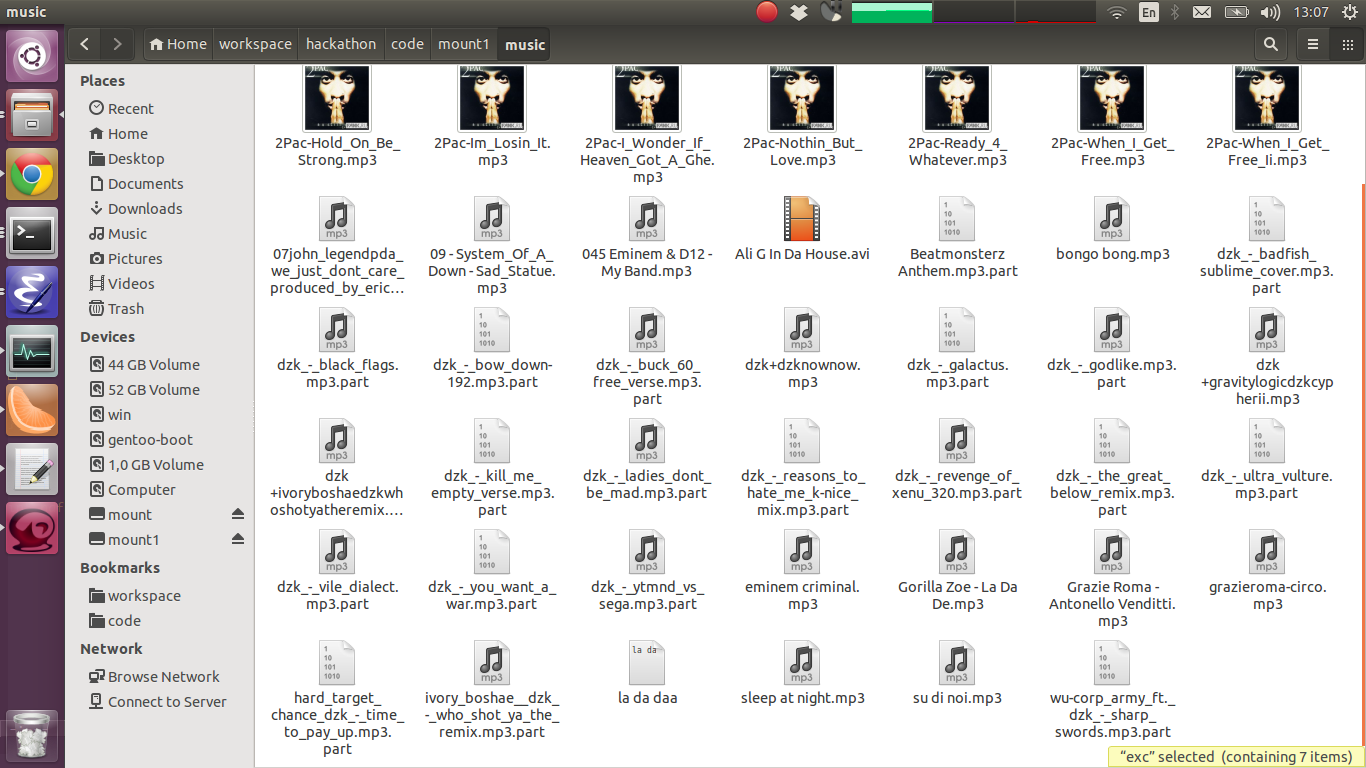Image resolution: width=1366 pixels, height=768 pixels.
Task: Go forward with the toolbar forward arrow
Action: [118, 44]
